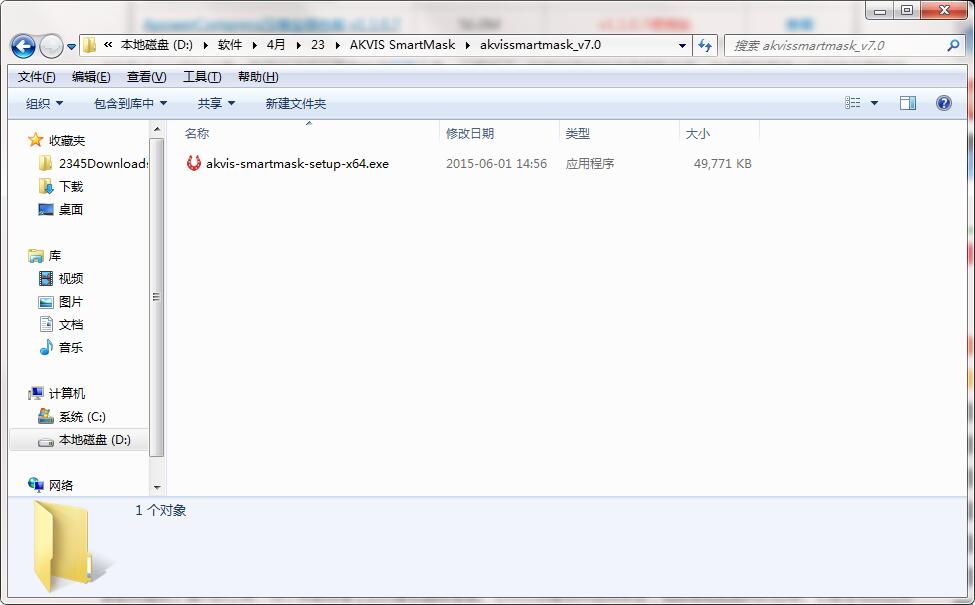The image size is (975, 605).
Task: Open address bar history dropdown
Action: [682, 45]
